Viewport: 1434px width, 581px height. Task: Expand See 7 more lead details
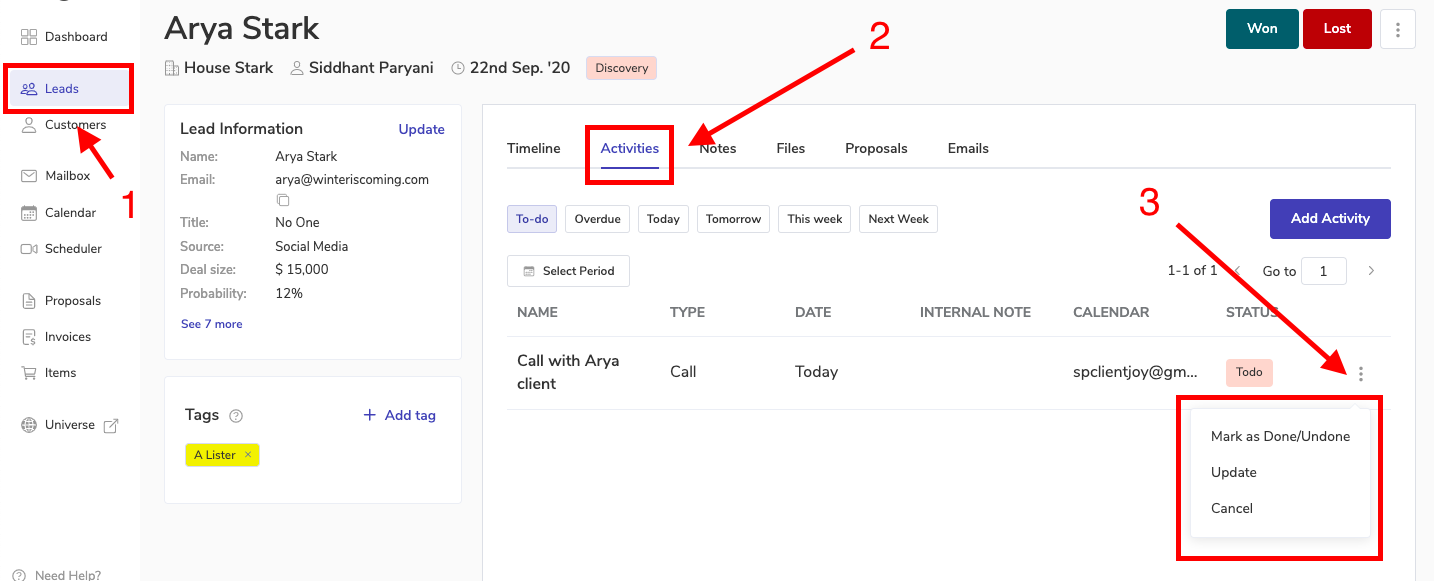211,324
